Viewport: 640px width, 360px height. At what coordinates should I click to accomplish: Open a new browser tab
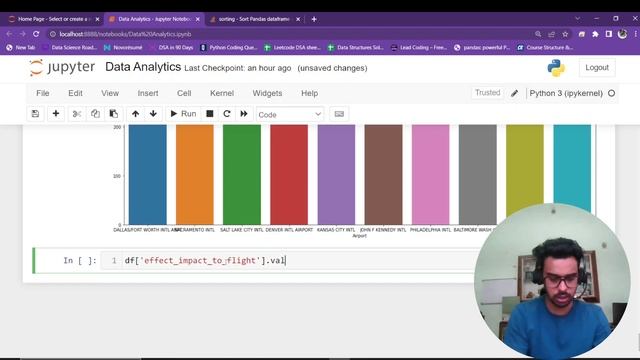coord(314,19)
